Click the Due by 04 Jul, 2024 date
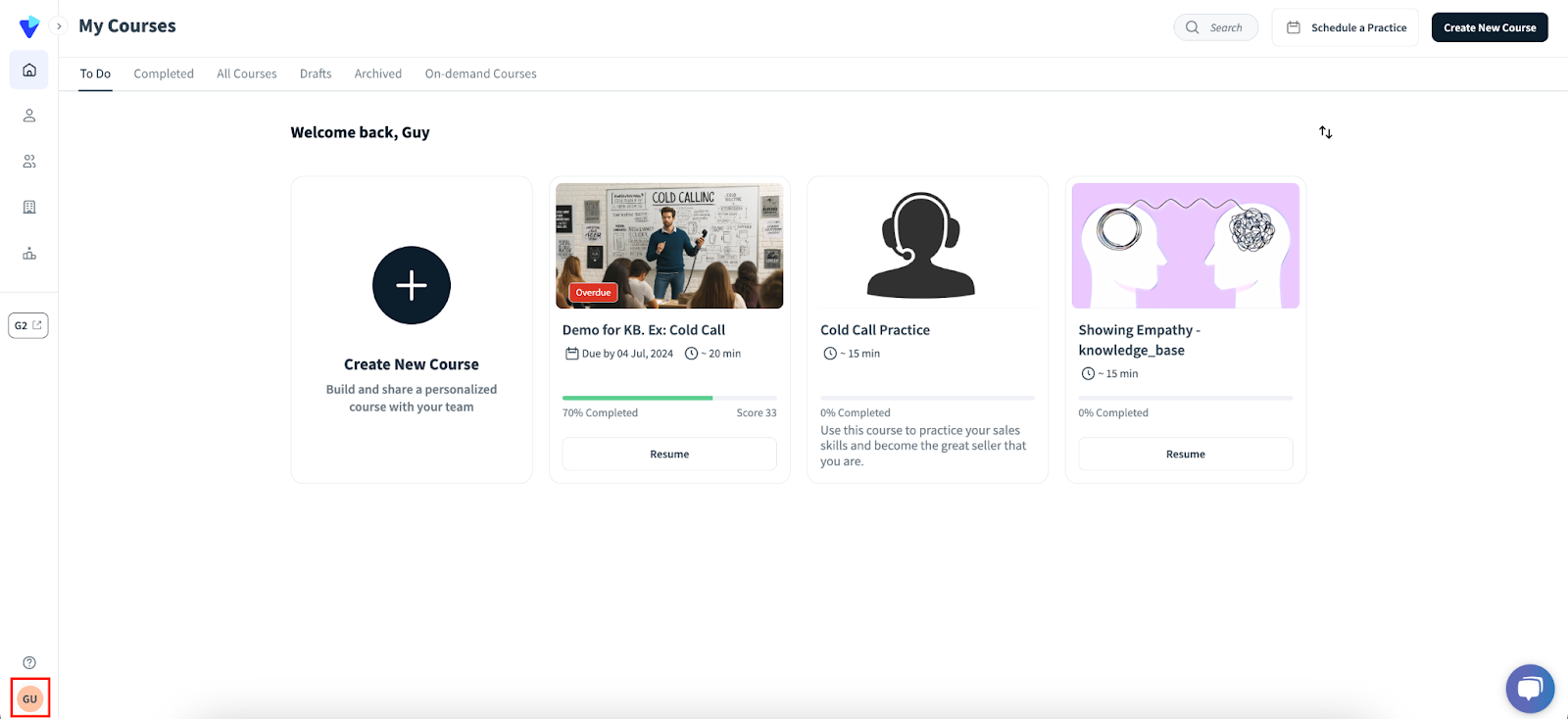 point(627,354)
